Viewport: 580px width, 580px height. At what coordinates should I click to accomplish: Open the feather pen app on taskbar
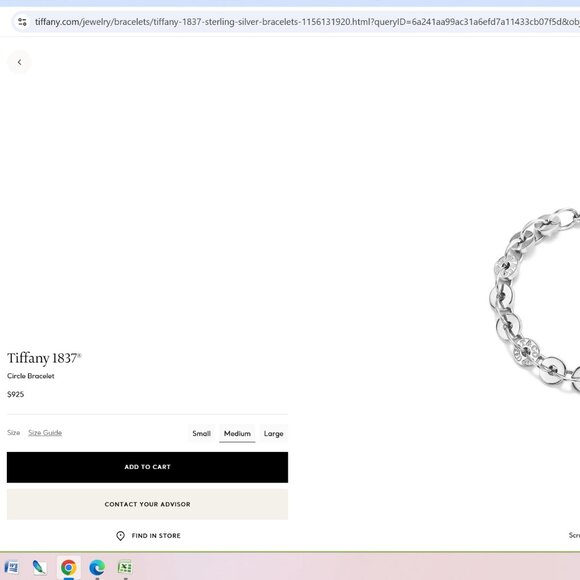point(40,567)
